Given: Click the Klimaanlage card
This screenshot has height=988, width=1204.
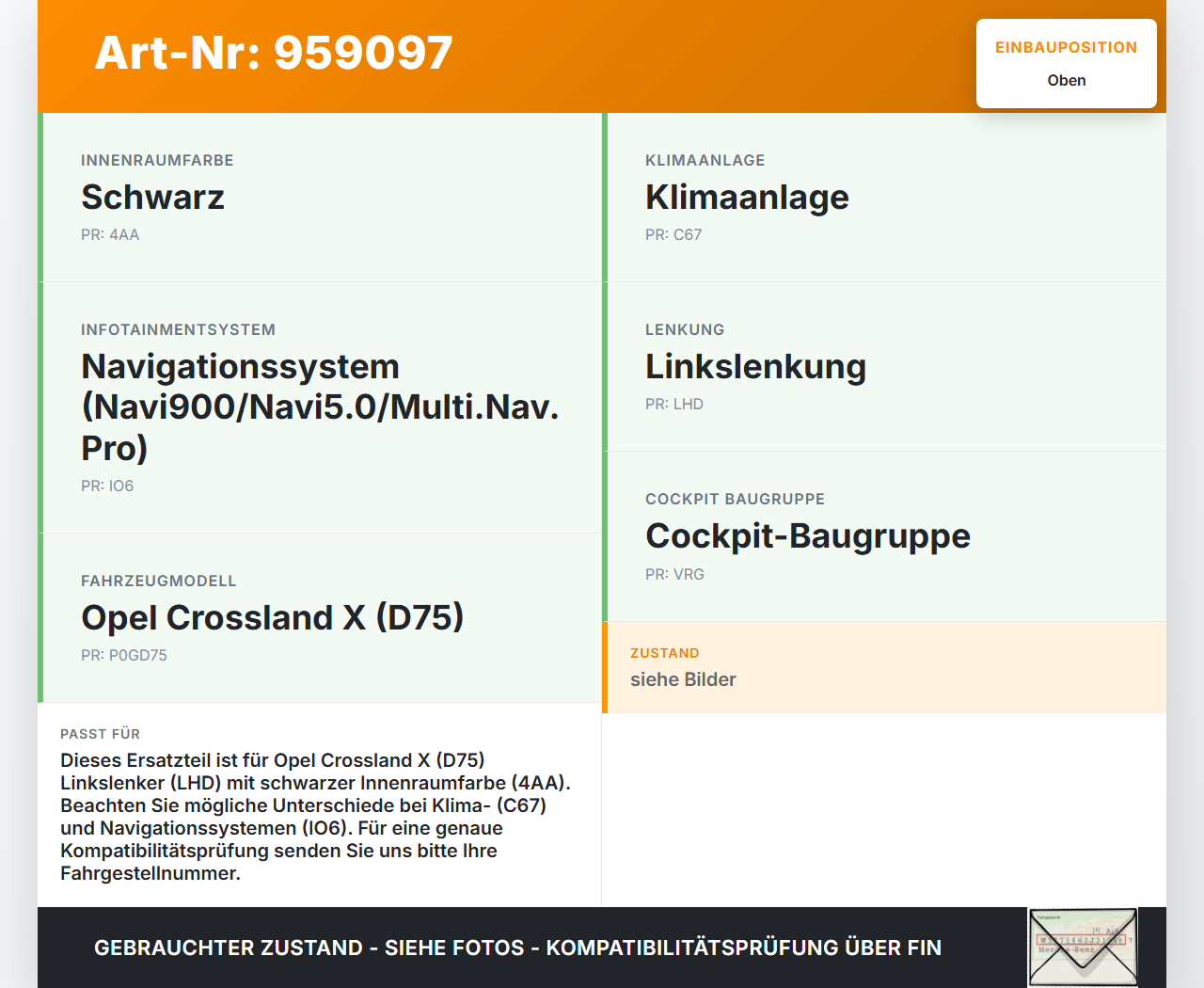Looking at the screenshot, I should [884, 198].
